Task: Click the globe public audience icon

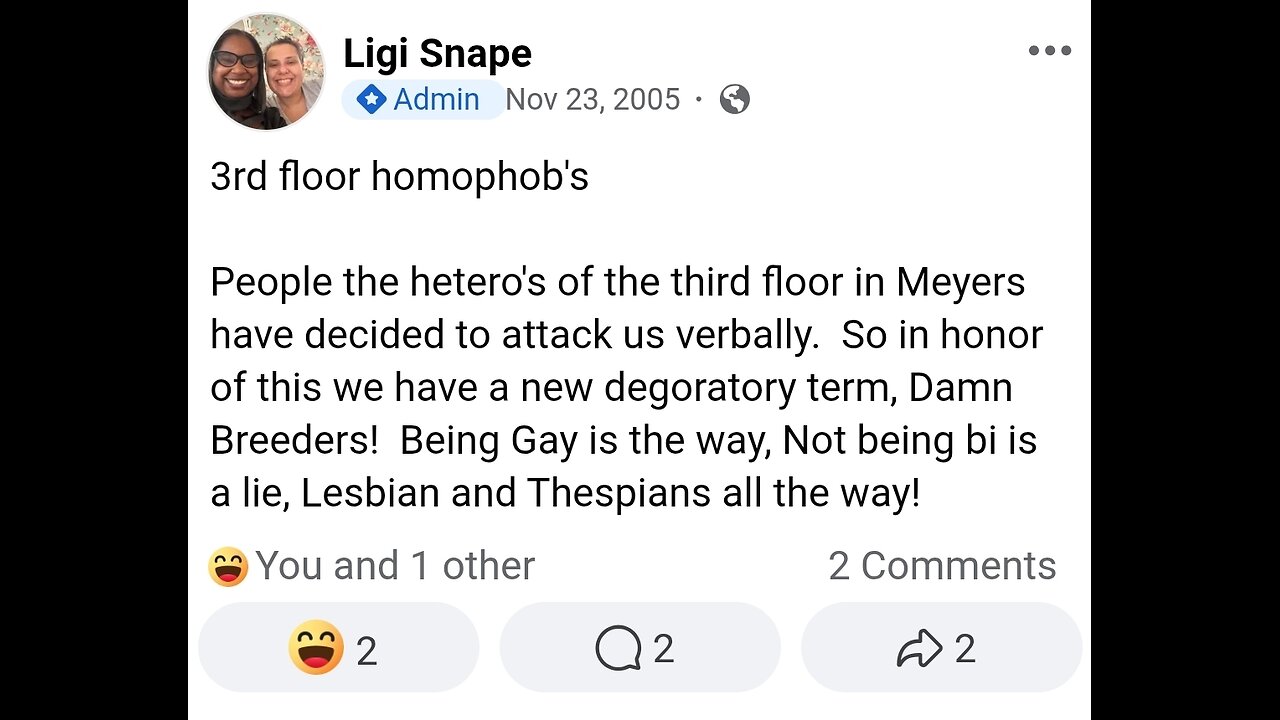Action: [734, 99]
